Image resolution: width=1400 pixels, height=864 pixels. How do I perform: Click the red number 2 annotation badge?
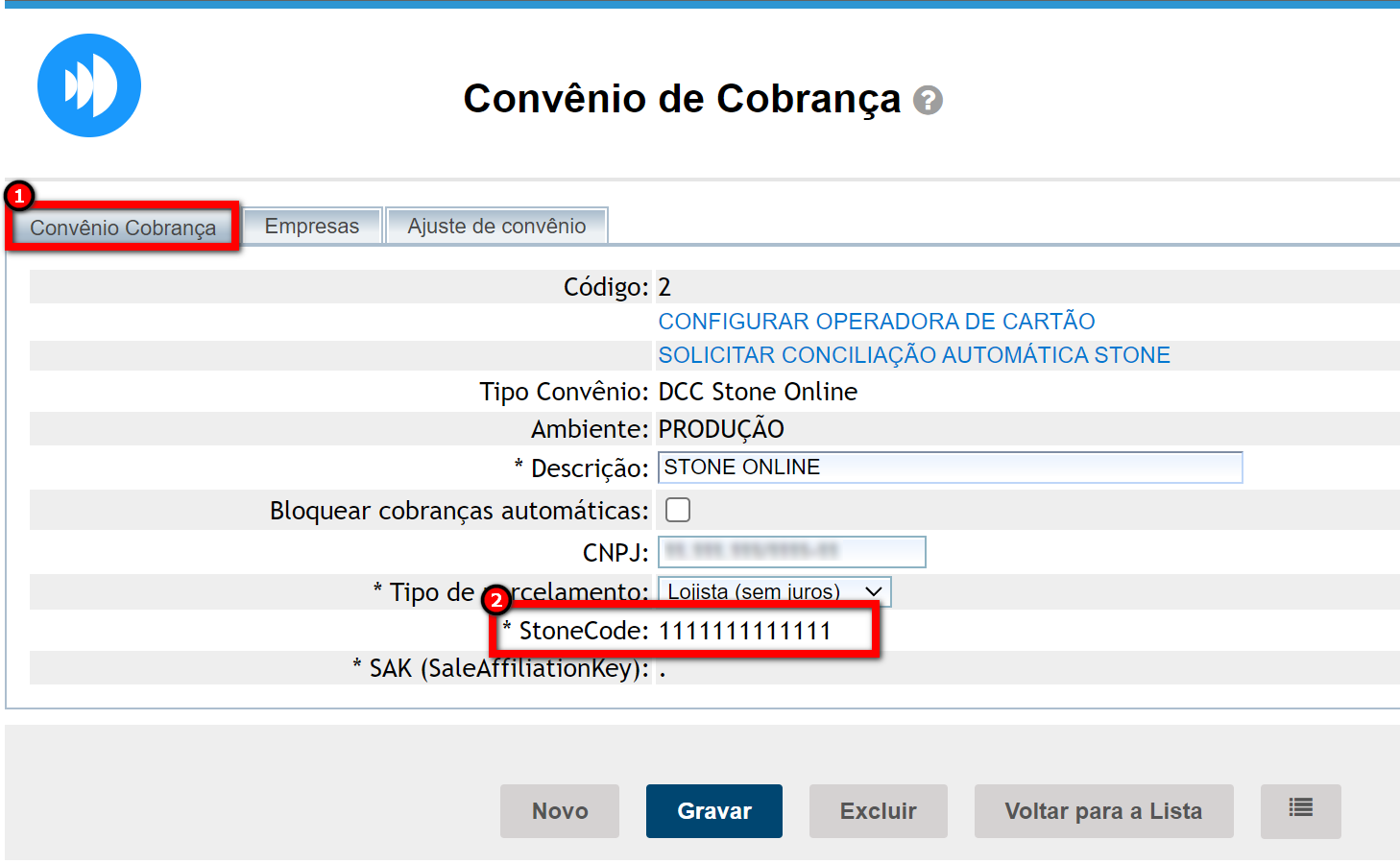click(495, 601)
